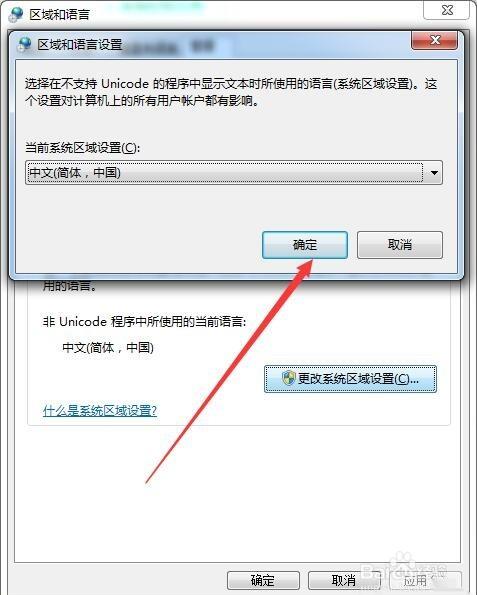Viewport: 477px width, 595px height.
Task: Click the 区域和语言 window title text
Action: [x=60, y=14]
